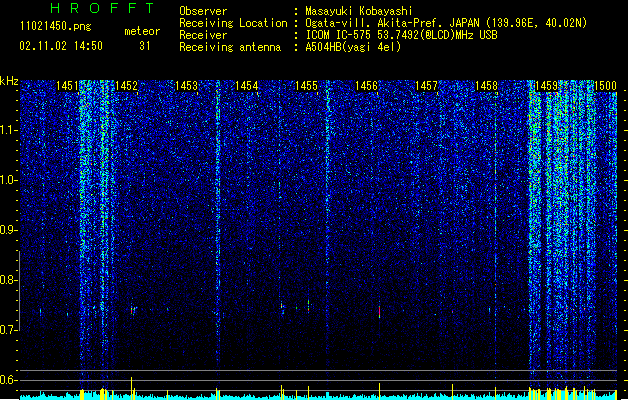Click the 1458 time marker

(x=486, y=86)
